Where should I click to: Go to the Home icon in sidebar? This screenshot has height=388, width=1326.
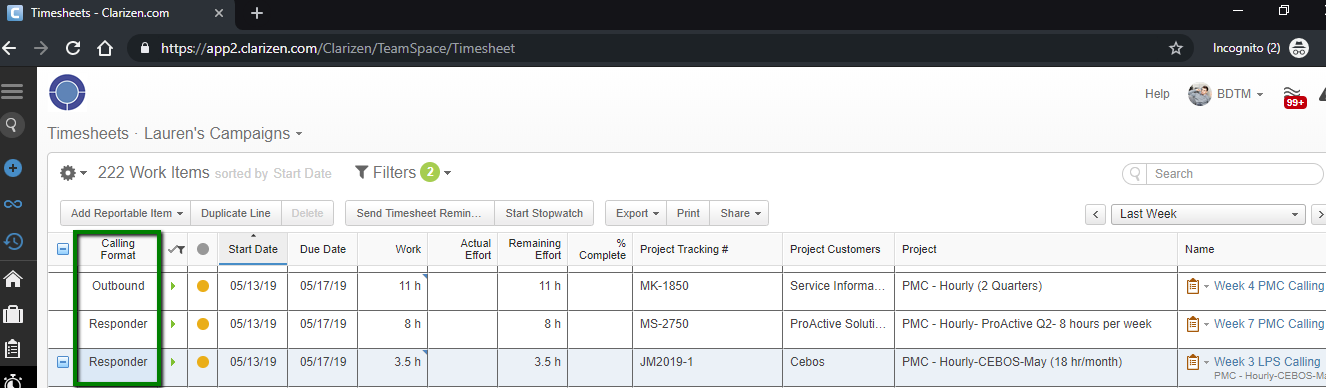[x=13, y=278]
